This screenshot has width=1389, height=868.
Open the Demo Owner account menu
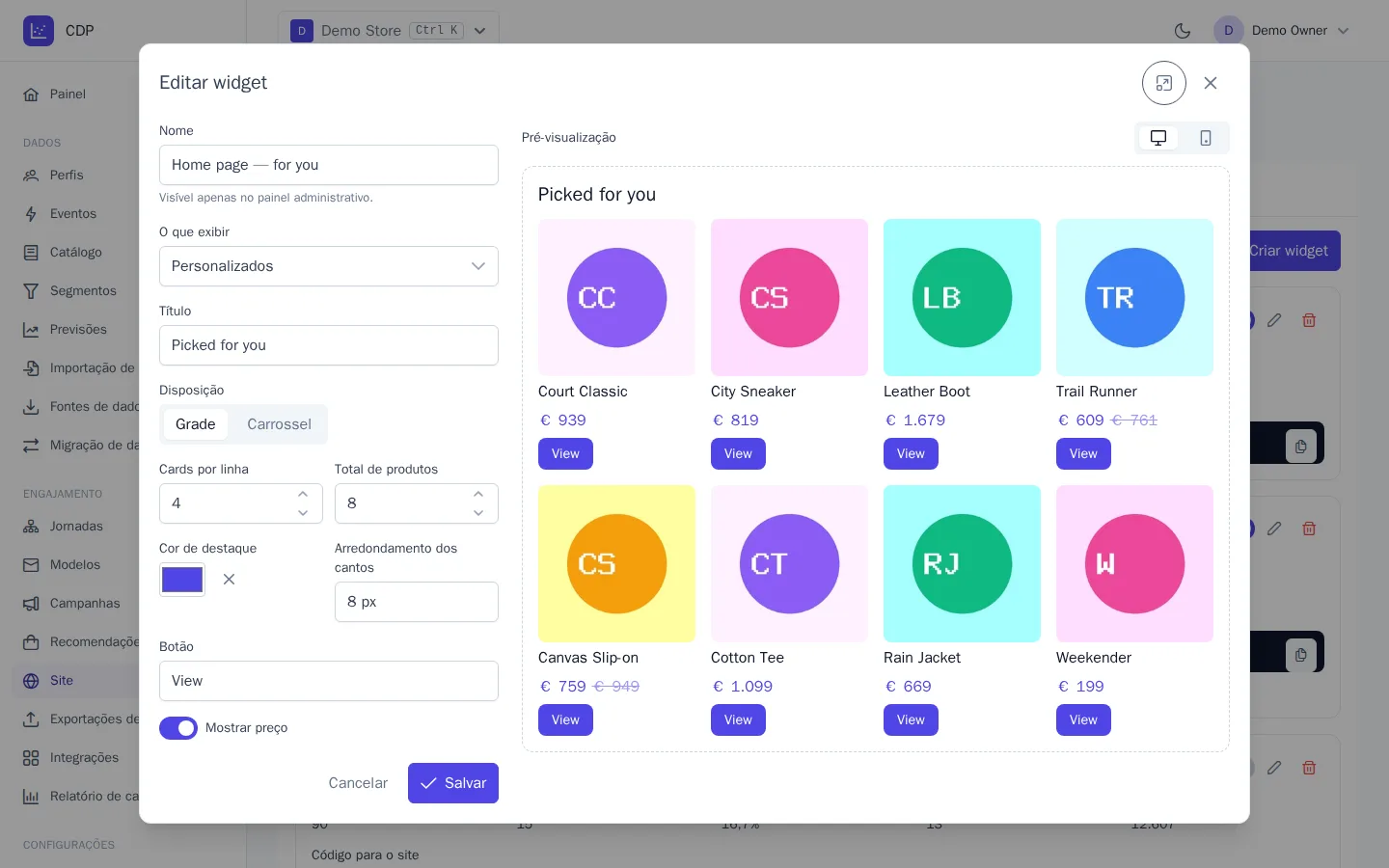tap(1282, 31)
